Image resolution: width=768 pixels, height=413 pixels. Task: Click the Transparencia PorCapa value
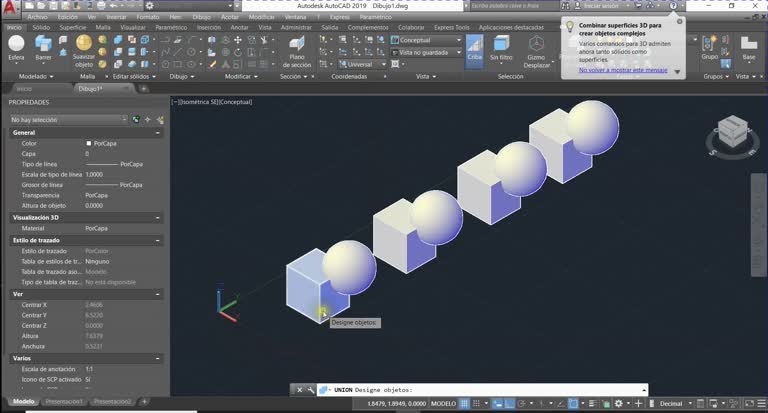coord(96,195)
